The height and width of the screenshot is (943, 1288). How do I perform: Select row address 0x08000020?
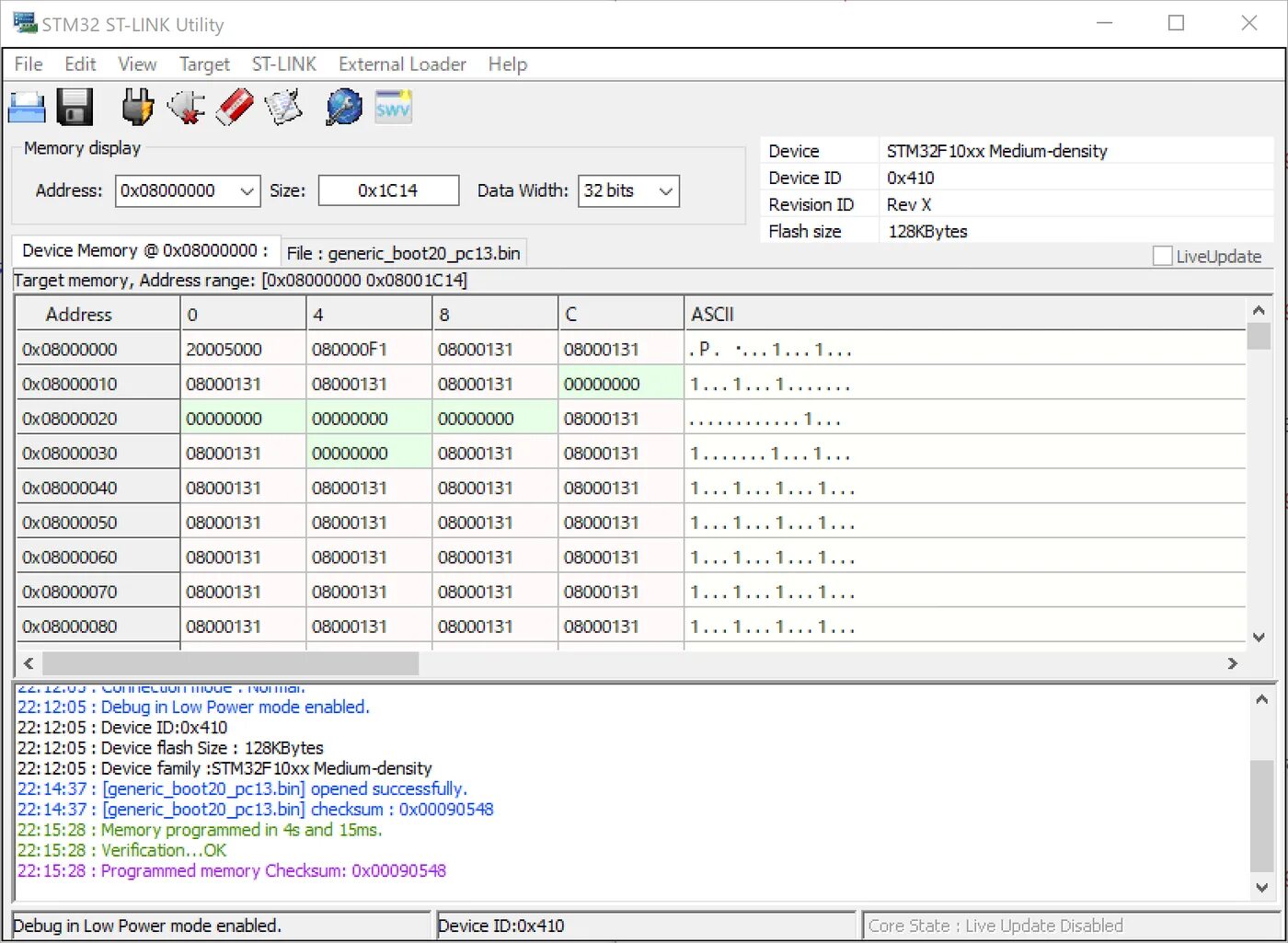click(98, 419)
